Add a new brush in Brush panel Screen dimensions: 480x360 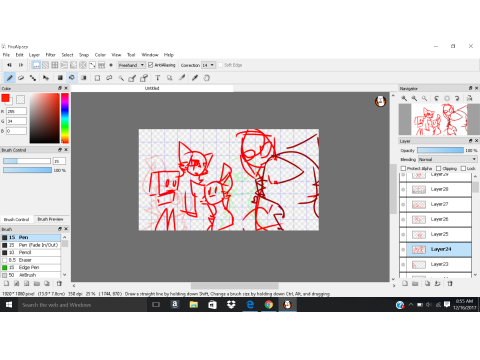click(6, 284)
